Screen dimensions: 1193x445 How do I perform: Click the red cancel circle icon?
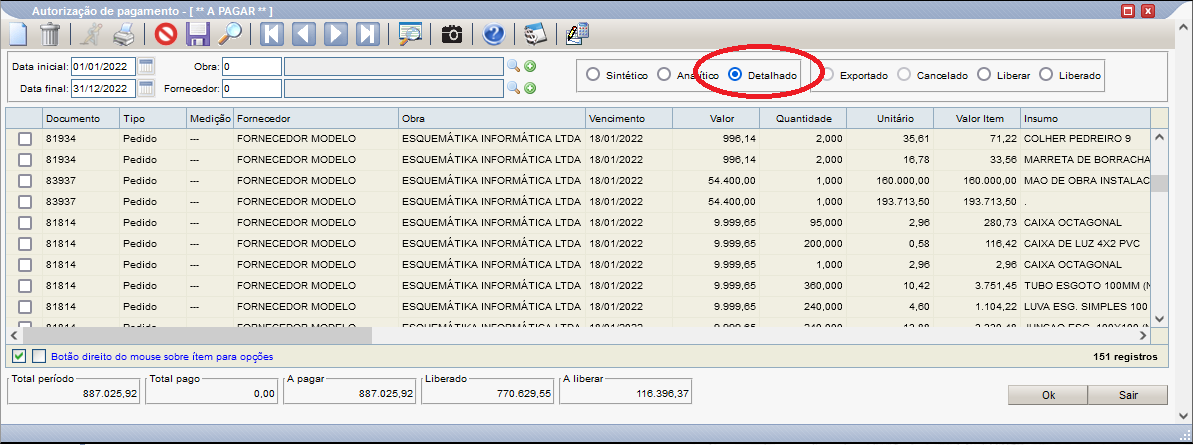(165, 34)
